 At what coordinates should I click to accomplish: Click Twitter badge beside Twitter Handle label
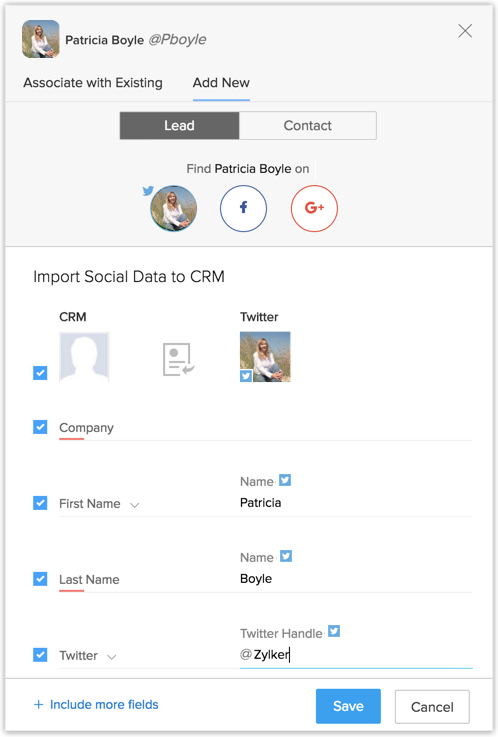(x=334, y=631)
